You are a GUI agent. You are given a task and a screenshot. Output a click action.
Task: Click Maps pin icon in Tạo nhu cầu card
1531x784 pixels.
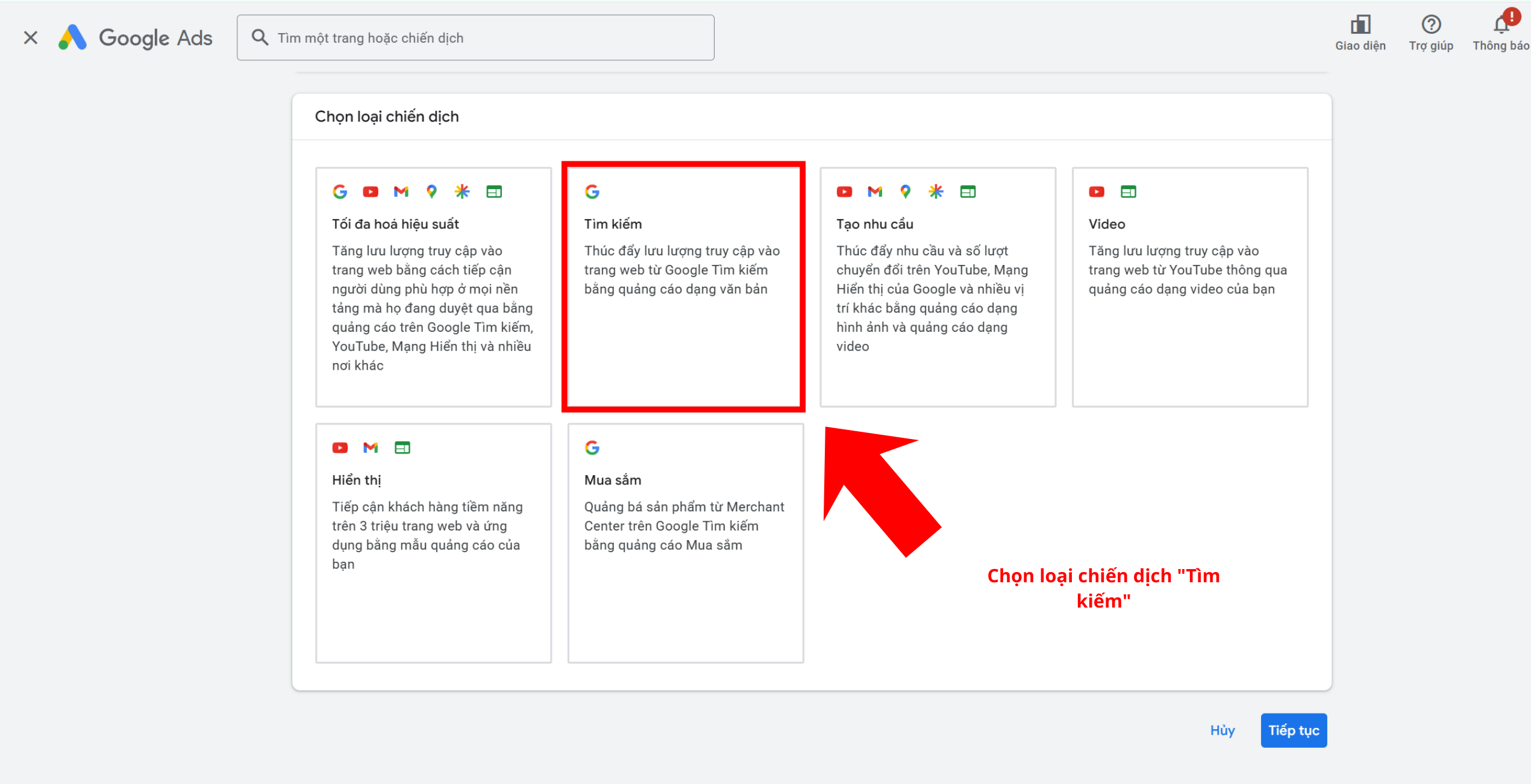coord(906,191)
